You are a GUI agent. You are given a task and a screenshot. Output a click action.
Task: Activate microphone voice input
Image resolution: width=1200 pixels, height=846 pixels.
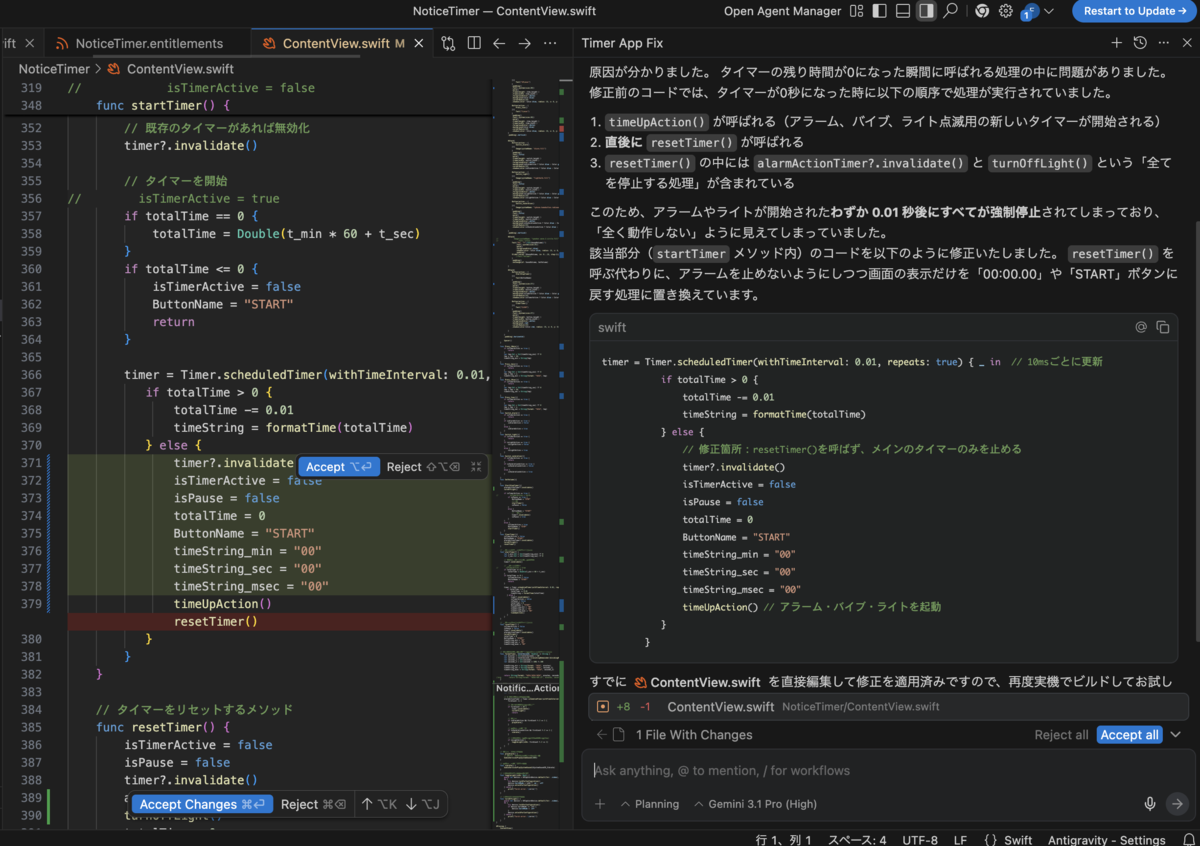[1150, 804]
